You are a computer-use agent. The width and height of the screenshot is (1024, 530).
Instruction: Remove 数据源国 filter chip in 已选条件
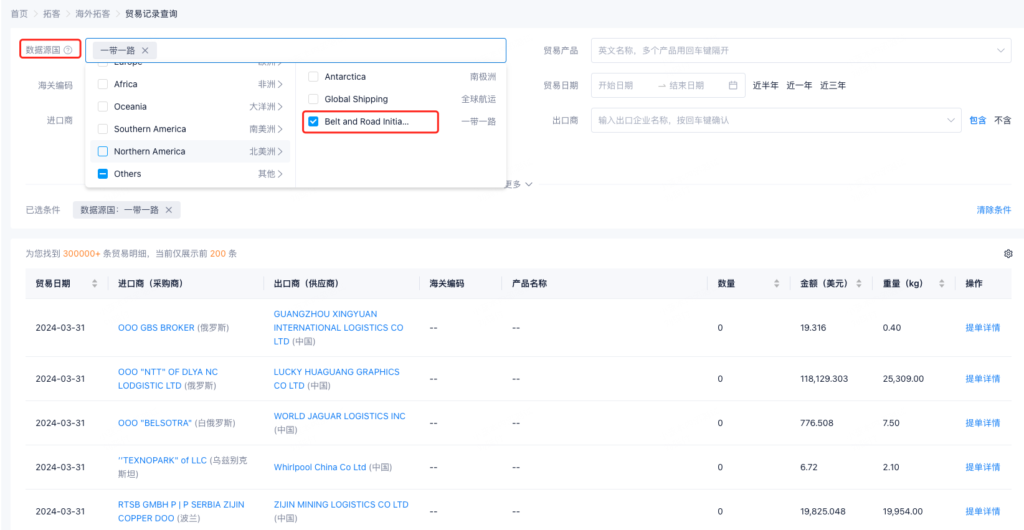coord(169,210)
